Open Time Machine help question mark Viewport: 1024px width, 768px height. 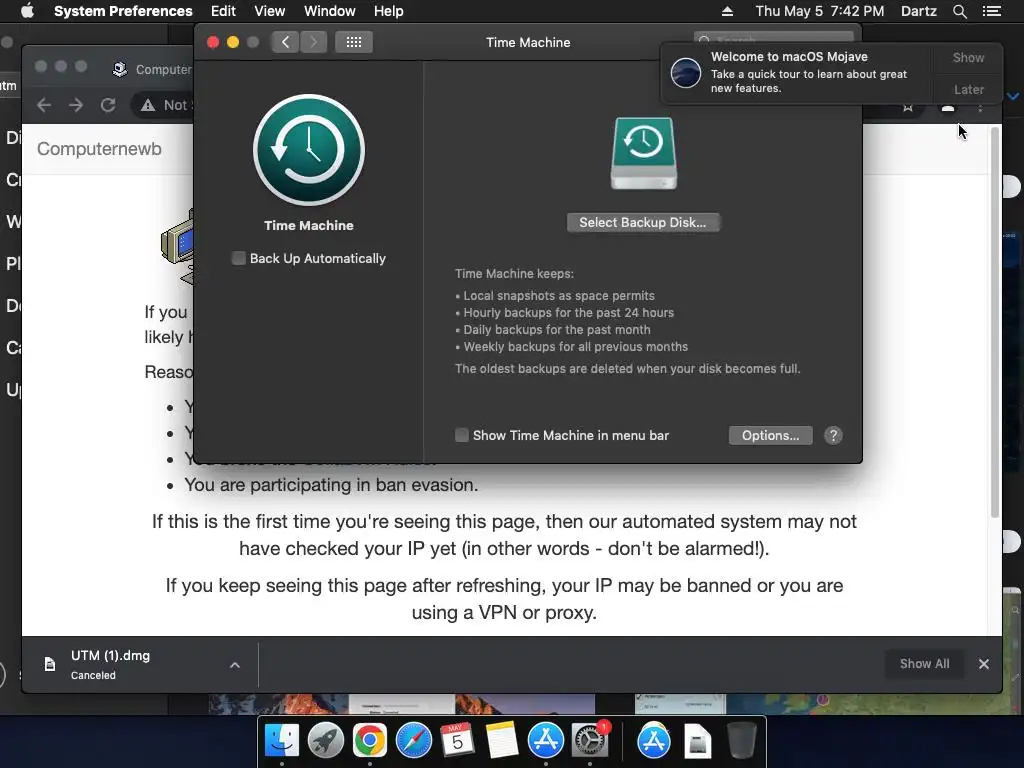833,436
